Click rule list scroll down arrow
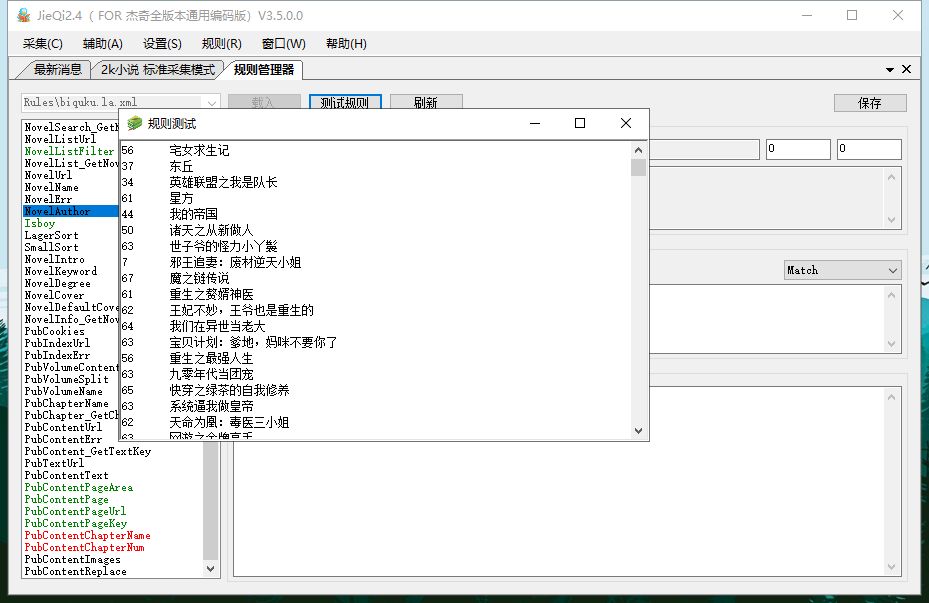Viewport: 929px width, 603px height. (210, 569)
